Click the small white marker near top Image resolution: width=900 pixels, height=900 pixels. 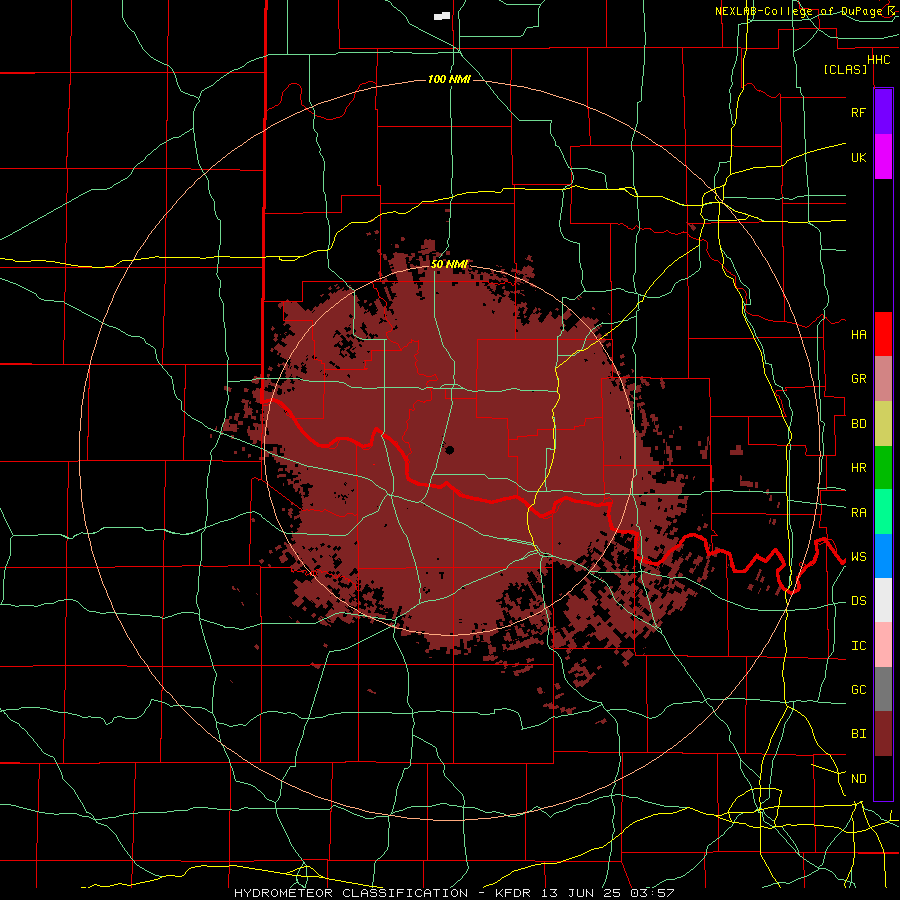pos(442,16)
